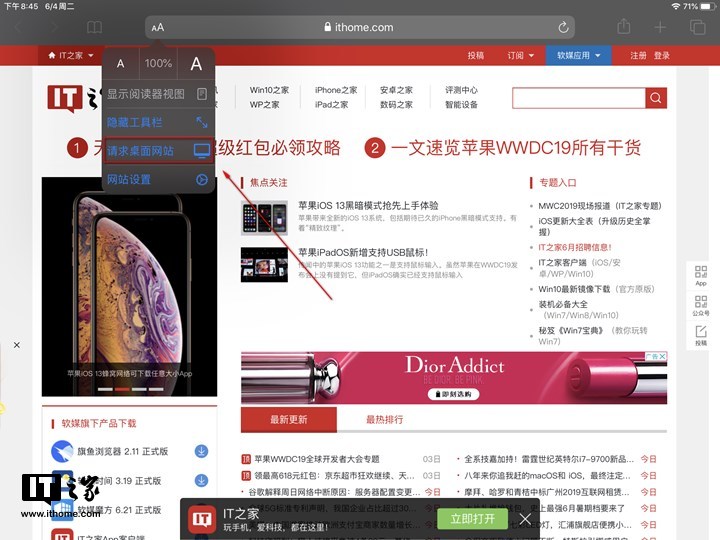Download 旗鱼浏览器 2.11 via arrow icon
The width and height of the screenshot is (720, 540).
(201, 451)
